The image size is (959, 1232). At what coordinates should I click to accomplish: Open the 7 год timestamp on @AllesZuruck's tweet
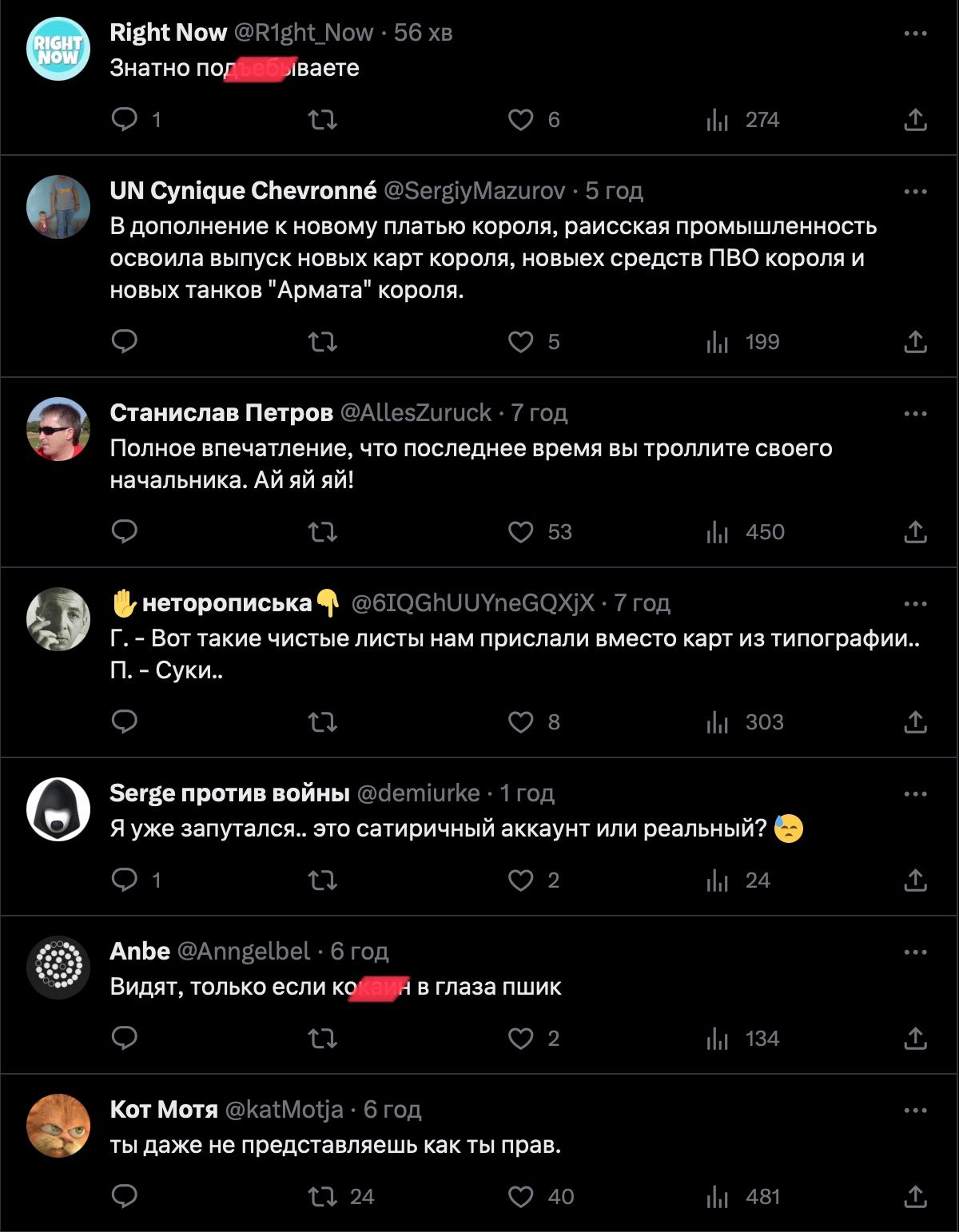pos(539,413)
